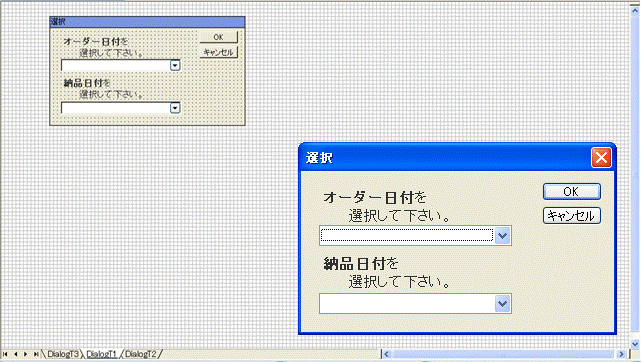Click キャンセル in the running 選択 dialog
Image resolution: width=641 pixels, height=362 pixels.
572,216
